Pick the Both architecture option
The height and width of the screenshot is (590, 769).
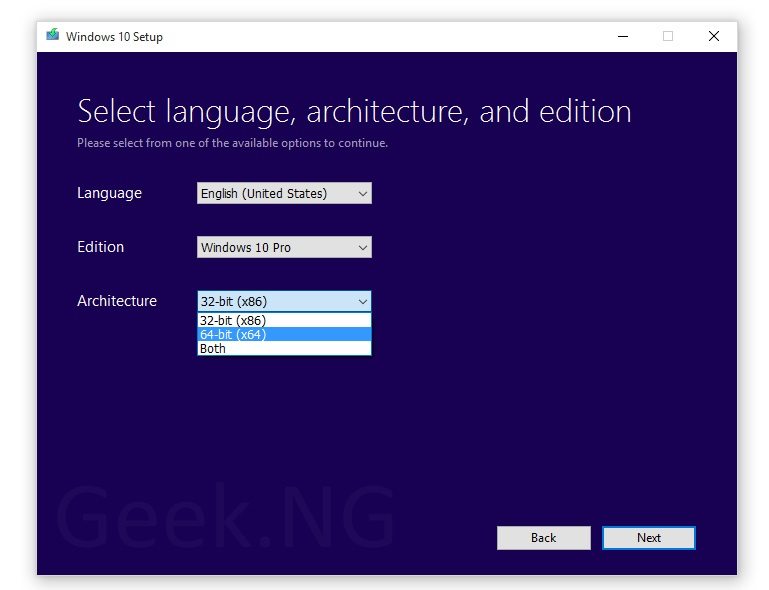[x=284, y=349]
